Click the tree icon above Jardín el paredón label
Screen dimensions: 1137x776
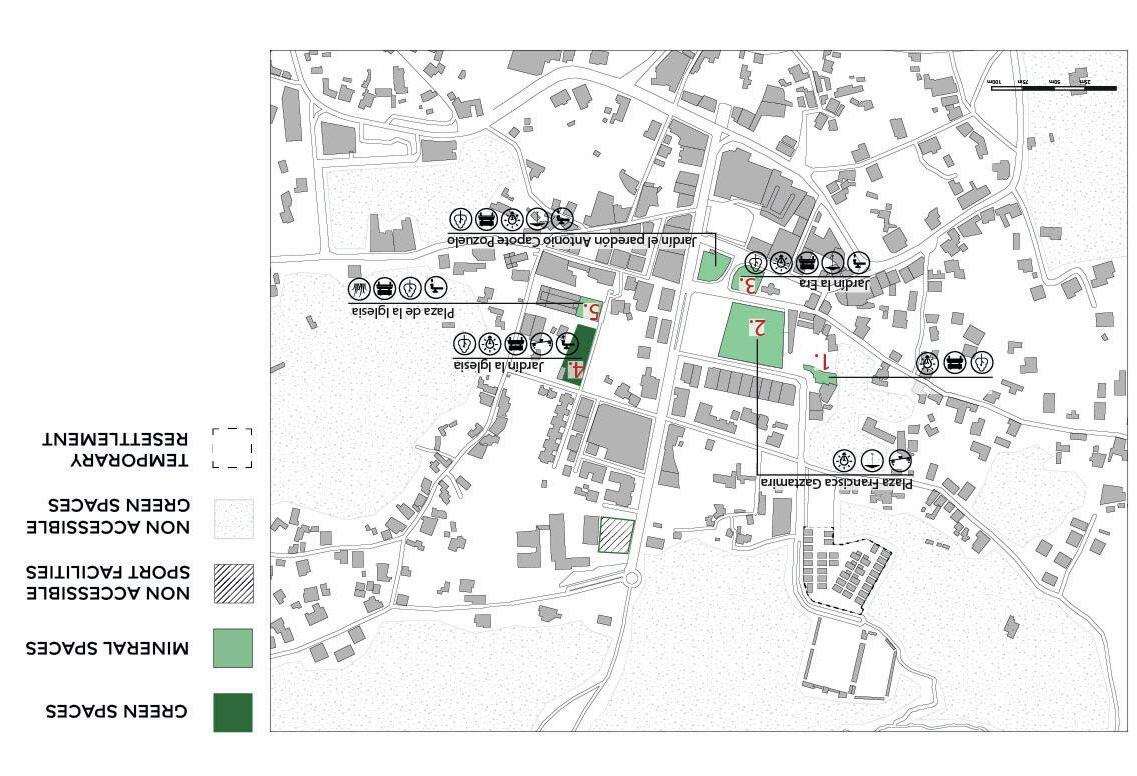point(460,218)
